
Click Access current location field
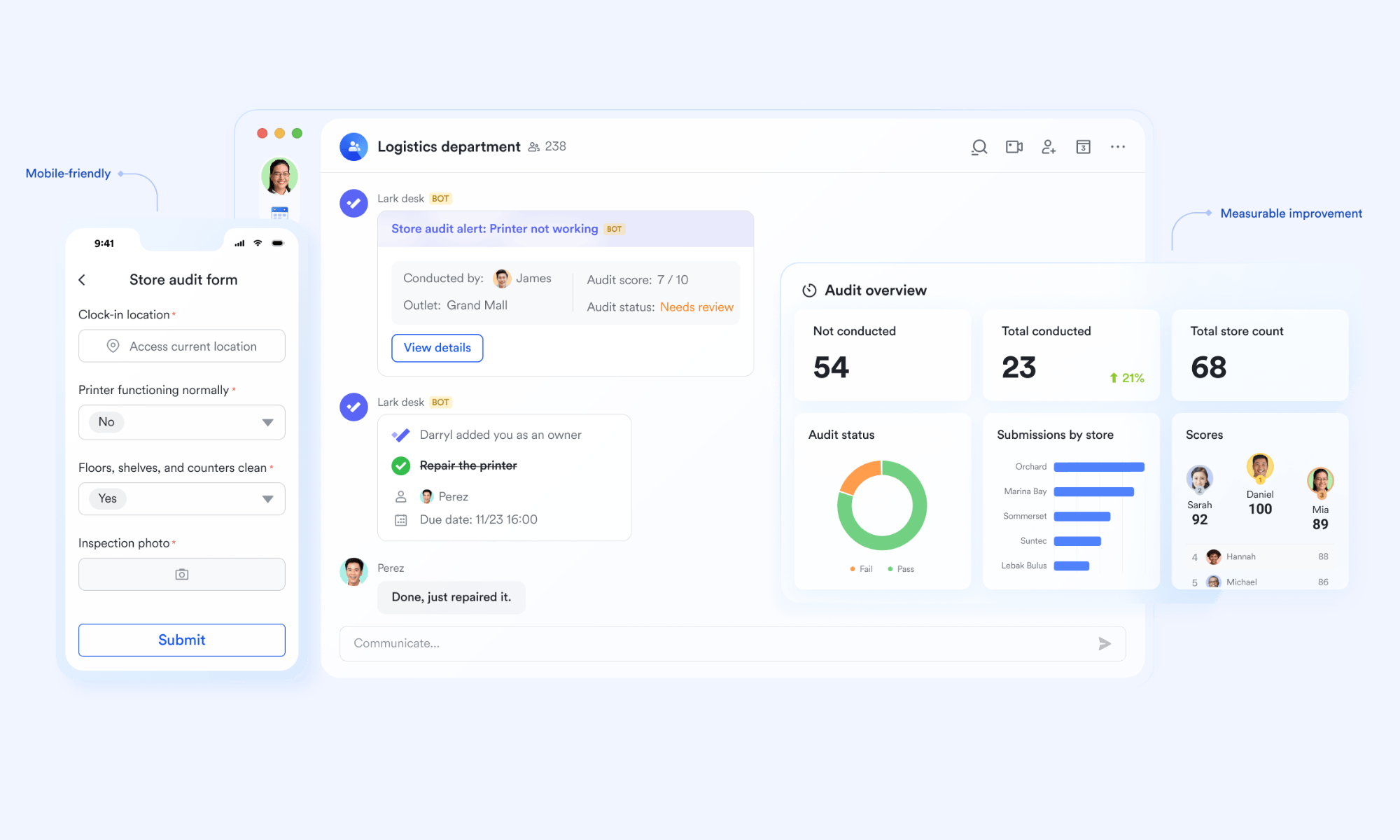click(x=182, y=346)
